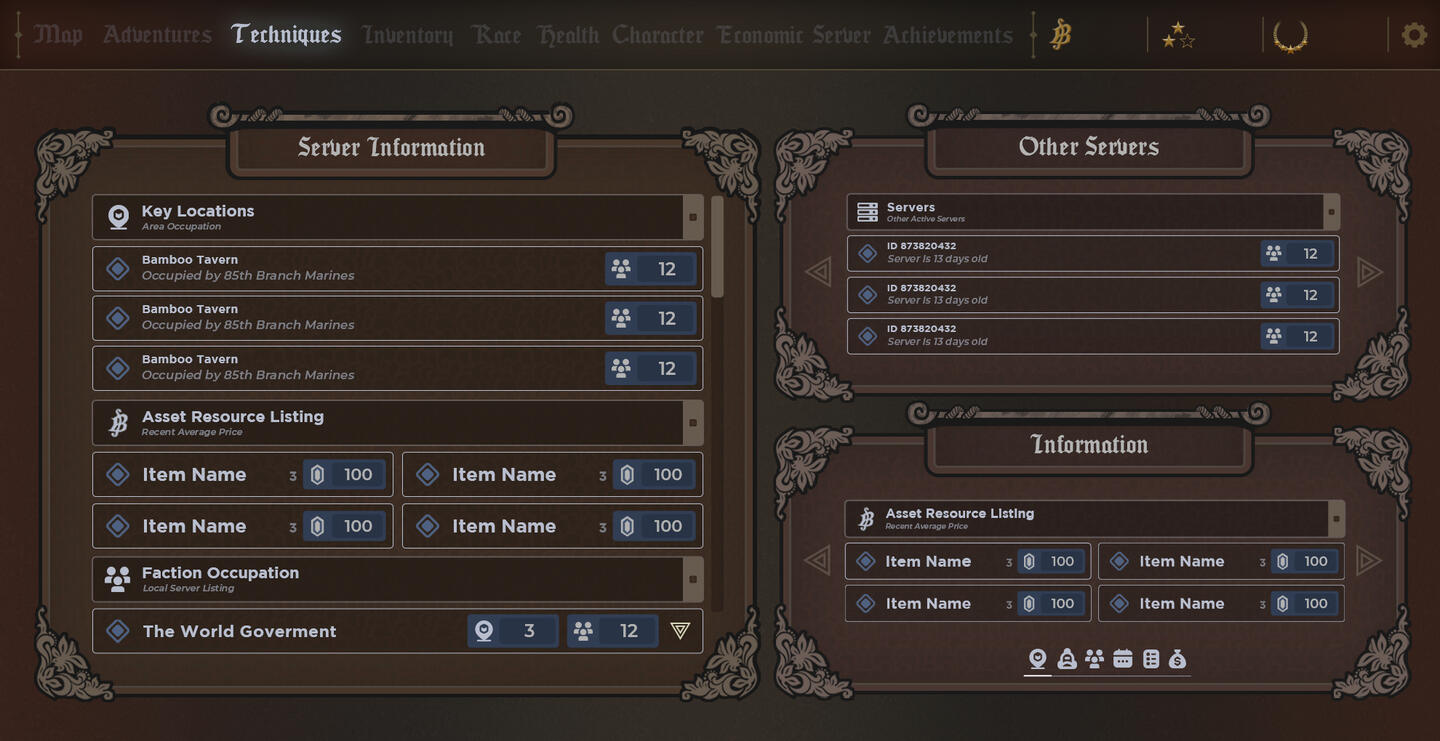
Task: Select the location pin icon in Information panel
Action: coord(1037,659)
